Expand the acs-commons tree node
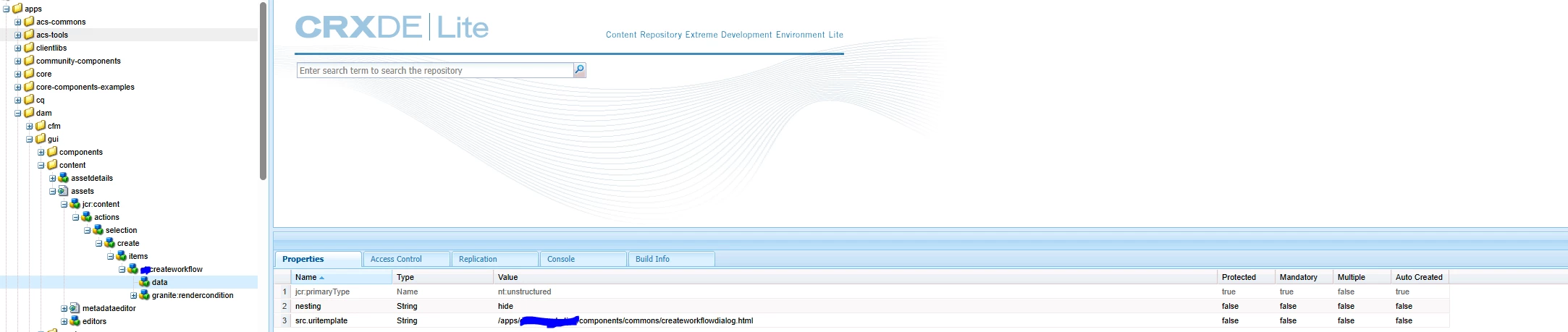 coord(18,22)
